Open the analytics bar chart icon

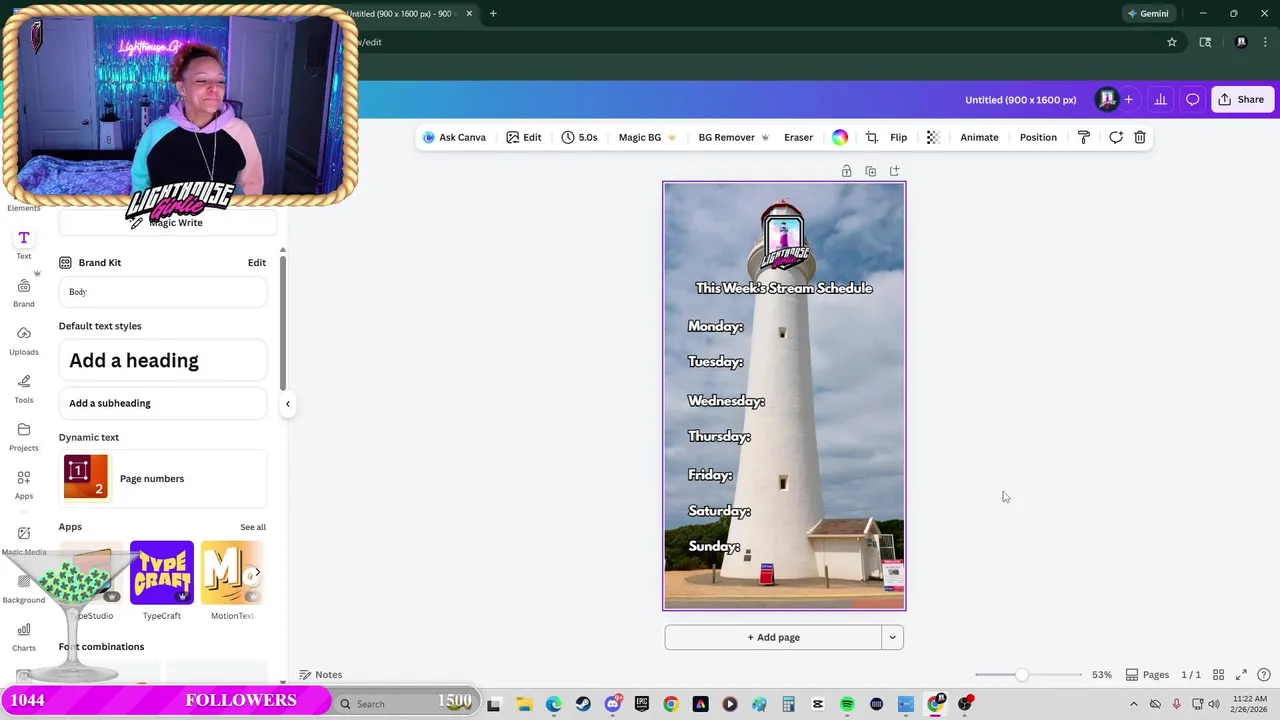1161,99
